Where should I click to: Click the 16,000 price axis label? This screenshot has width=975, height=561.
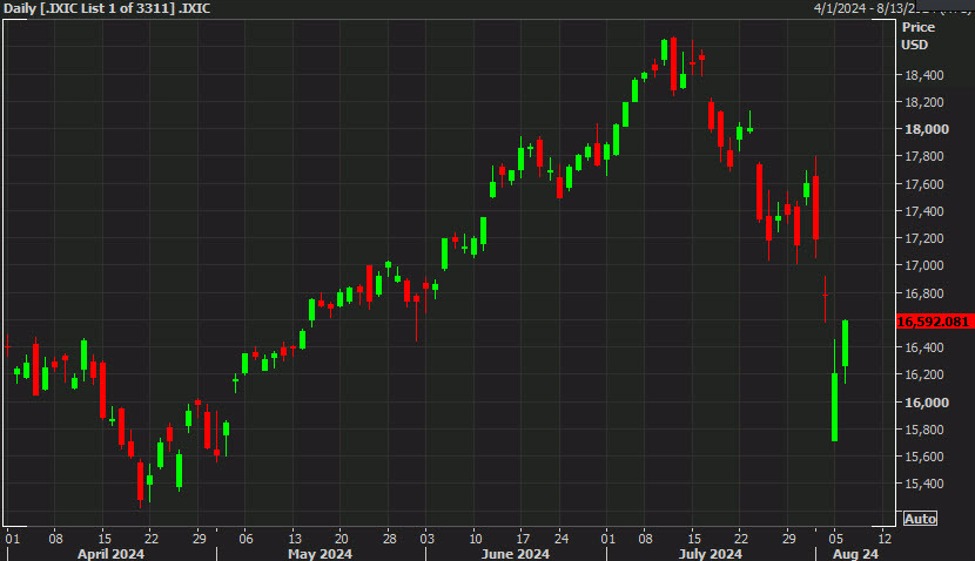(926, 402)
